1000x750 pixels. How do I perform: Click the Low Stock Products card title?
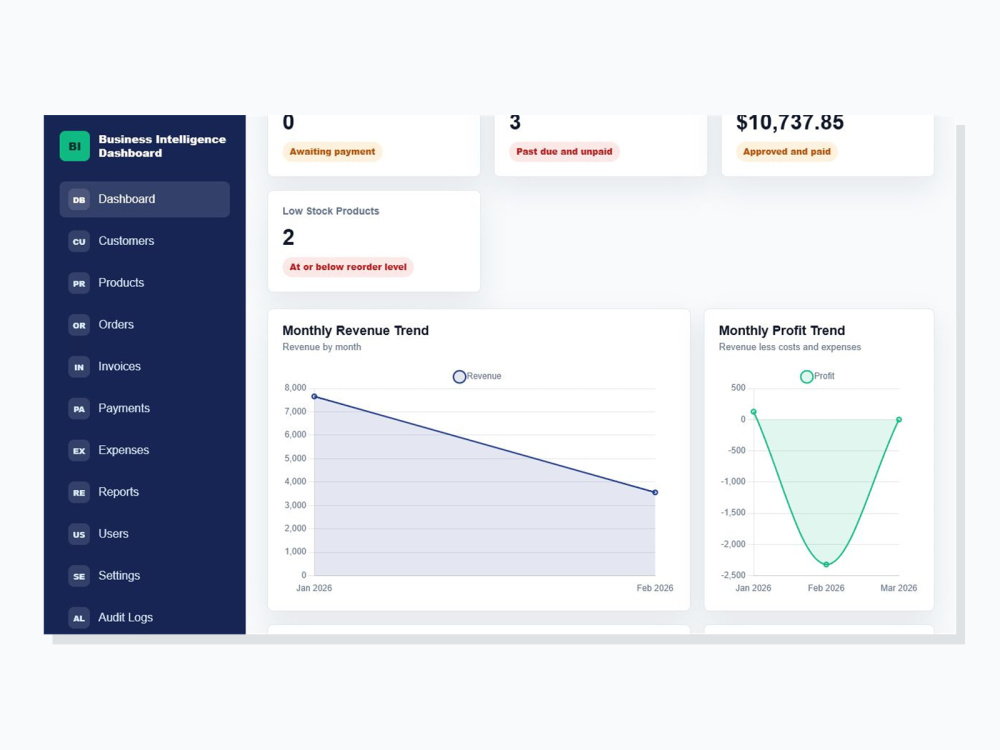[330, 211]
